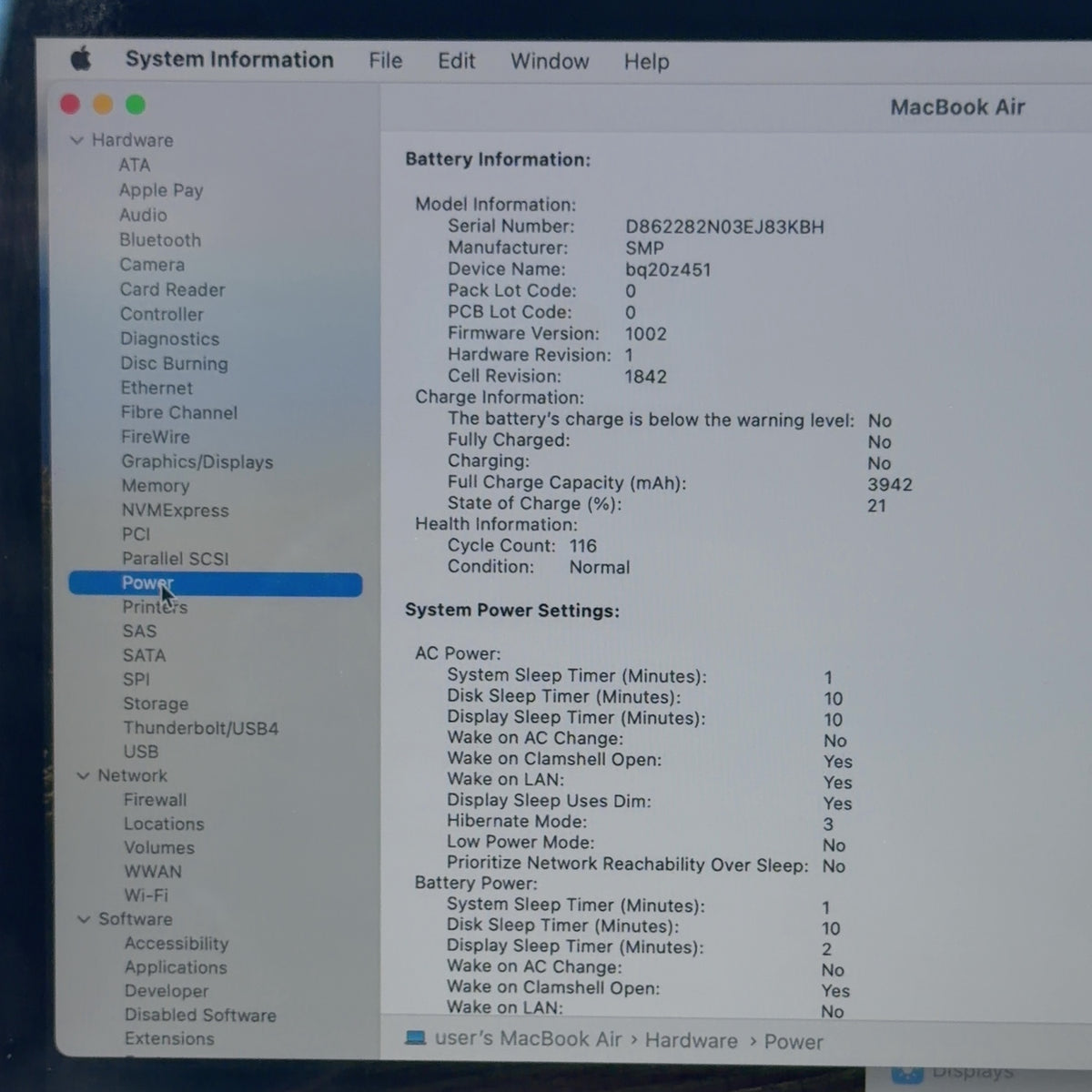Open the Window menu
The height and width of the screenshot is (1092, 1092).
coord(550,62)
